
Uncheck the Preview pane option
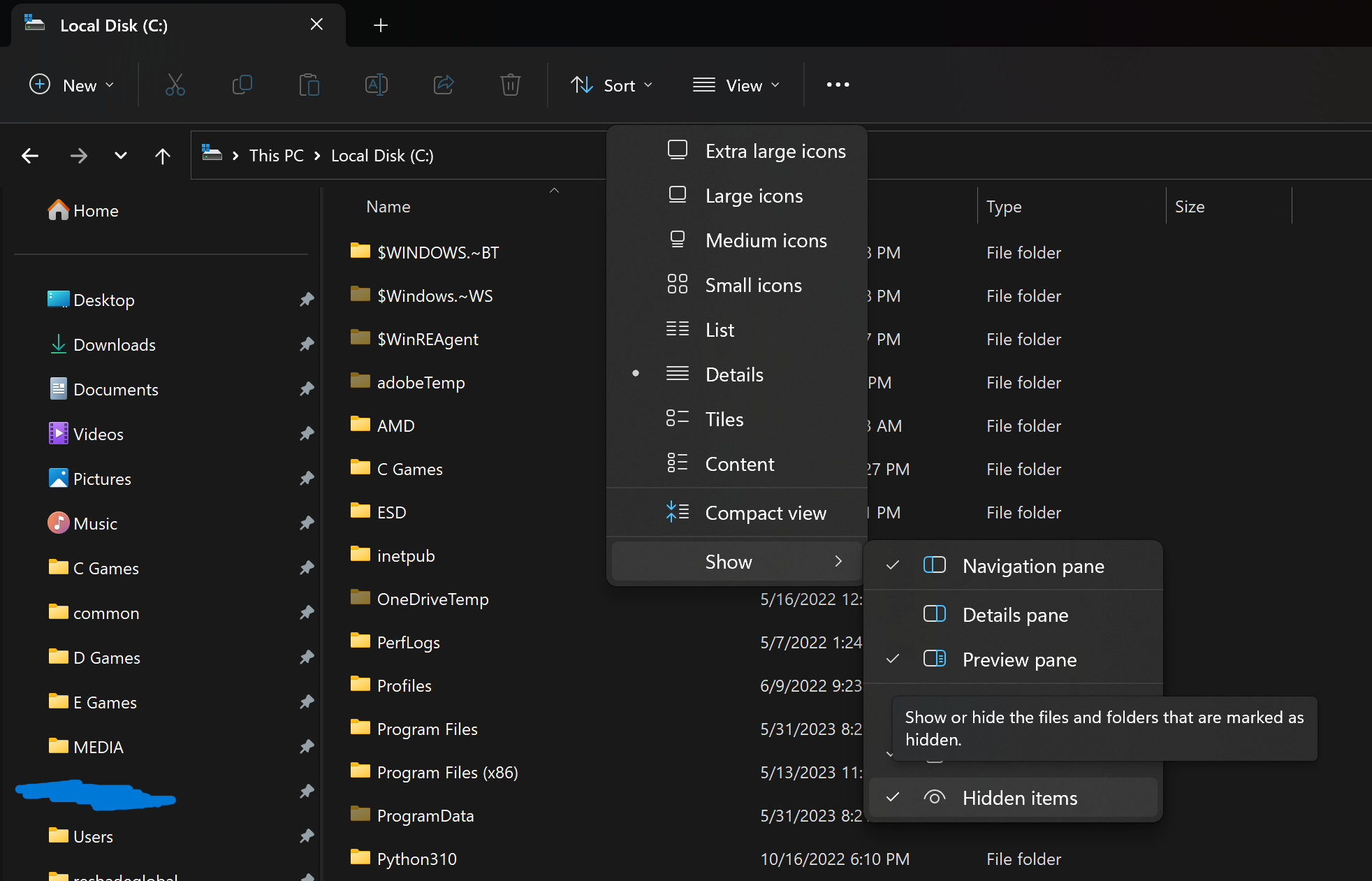click(1019, 660)
